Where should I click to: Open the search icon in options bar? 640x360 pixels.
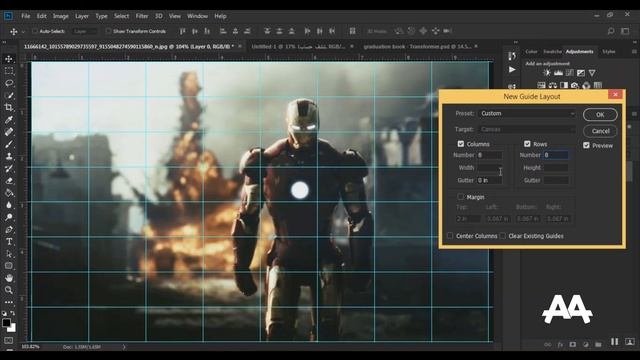click(611, 31)
